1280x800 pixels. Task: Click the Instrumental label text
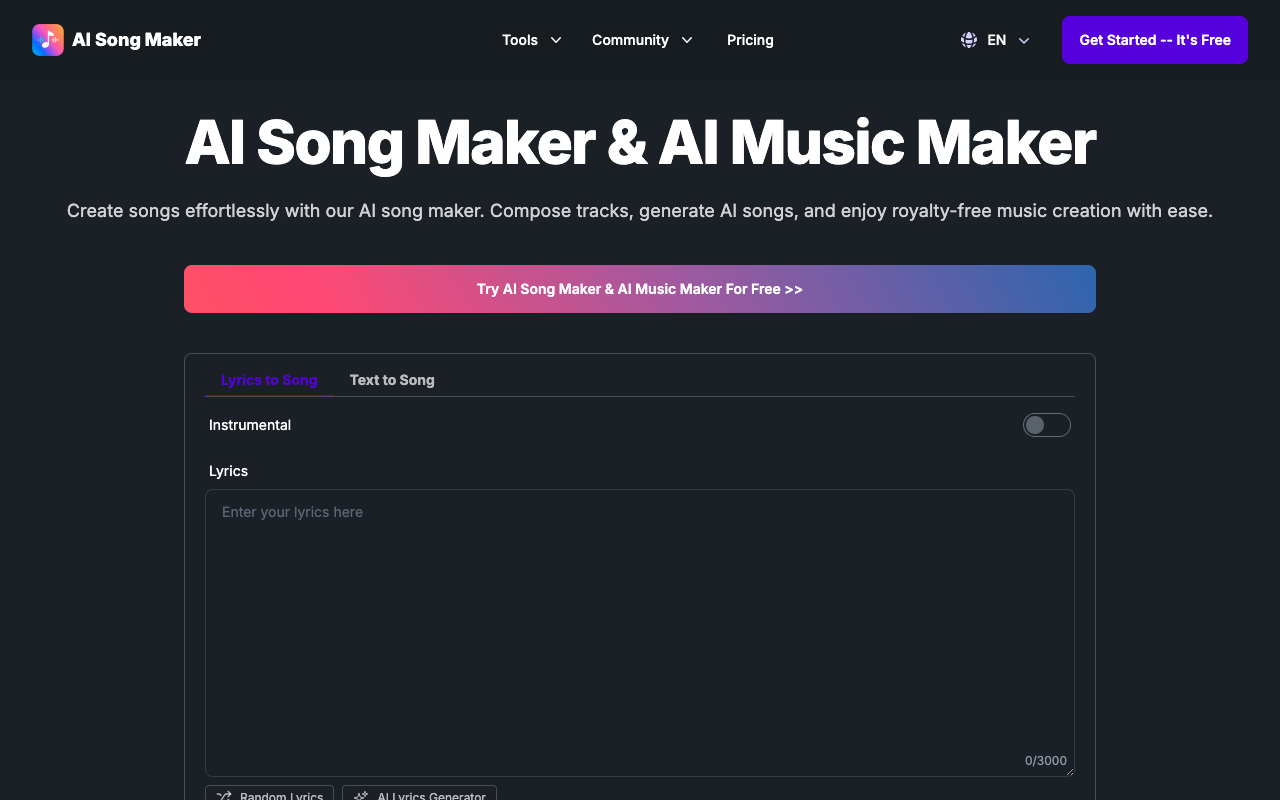250,425
